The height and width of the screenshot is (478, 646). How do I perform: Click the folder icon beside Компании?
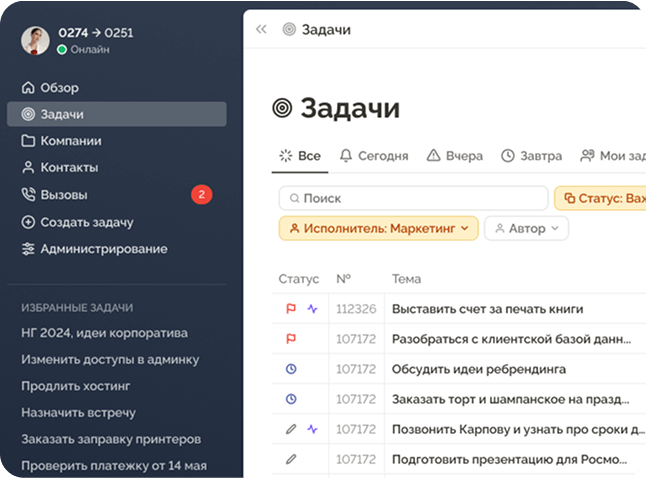click(28, 141)
